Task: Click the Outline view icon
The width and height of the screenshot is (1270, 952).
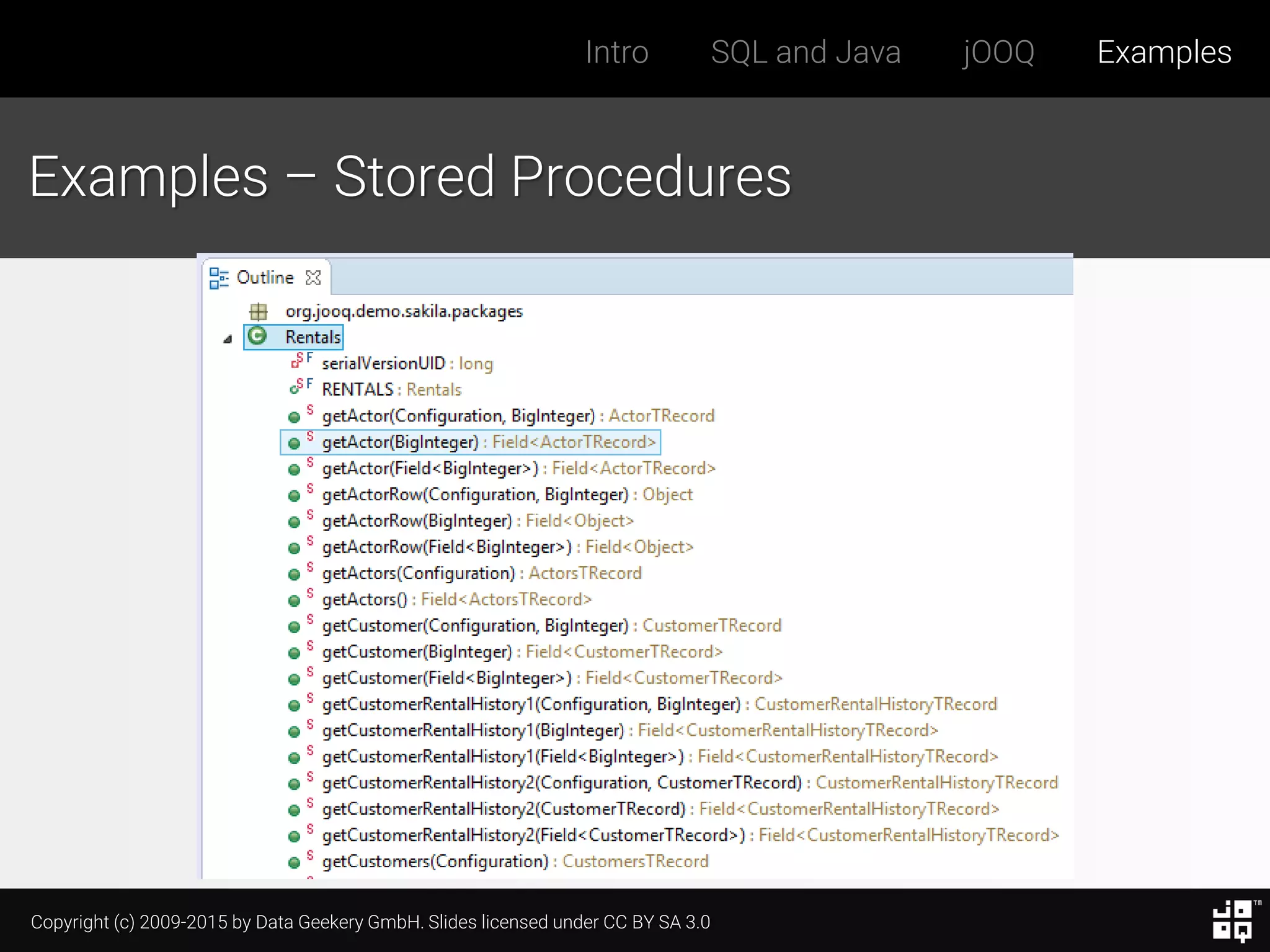Action: [x=218, y=278]
